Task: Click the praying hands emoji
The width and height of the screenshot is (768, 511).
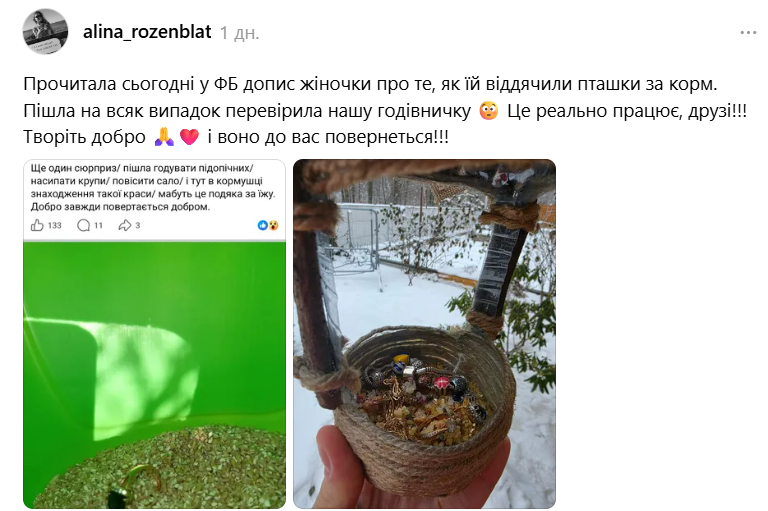Action: 164,137
